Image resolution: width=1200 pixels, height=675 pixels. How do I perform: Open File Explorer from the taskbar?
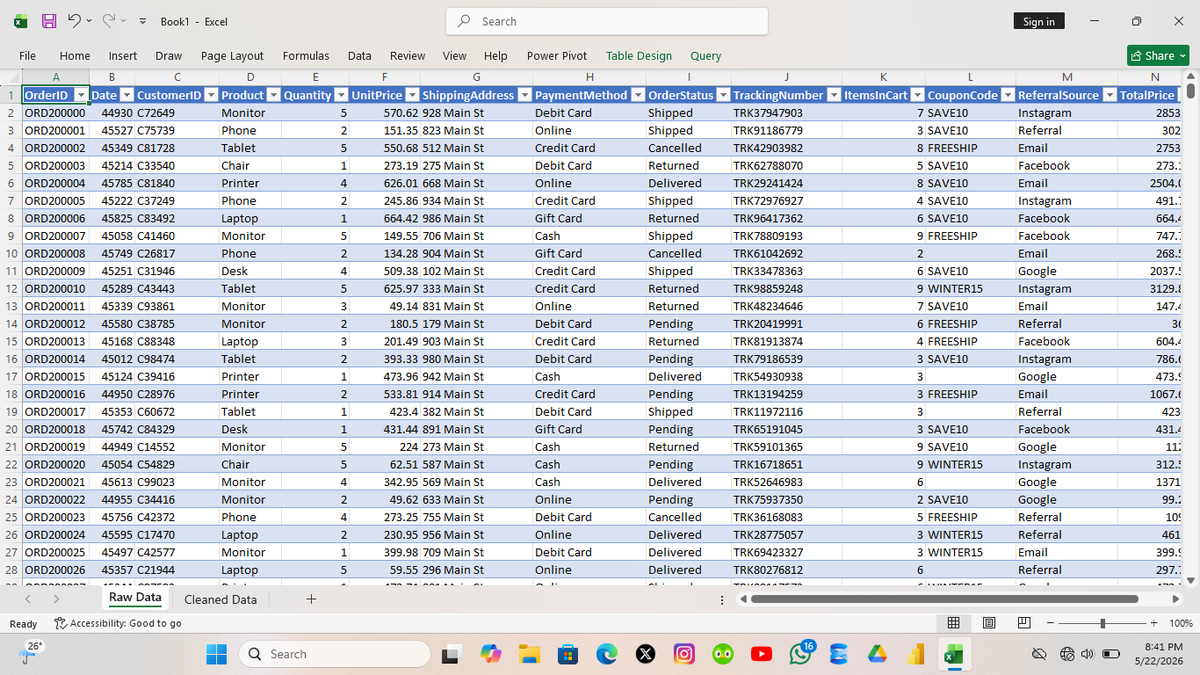pyautogui.click(x=529, y=654)
